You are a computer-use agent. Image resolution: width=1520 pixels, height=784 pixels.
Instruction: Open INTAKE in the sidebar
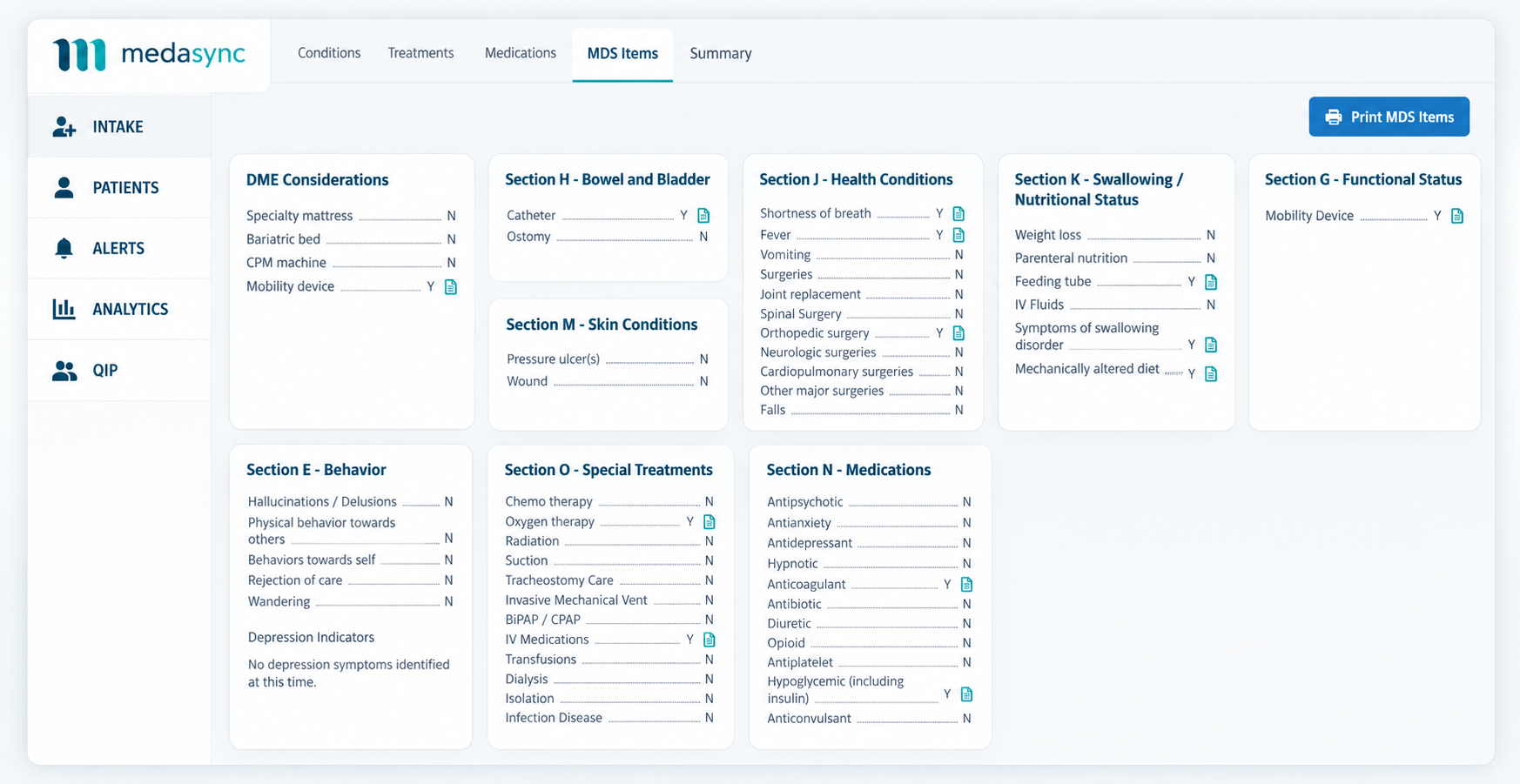click(119, 127)
